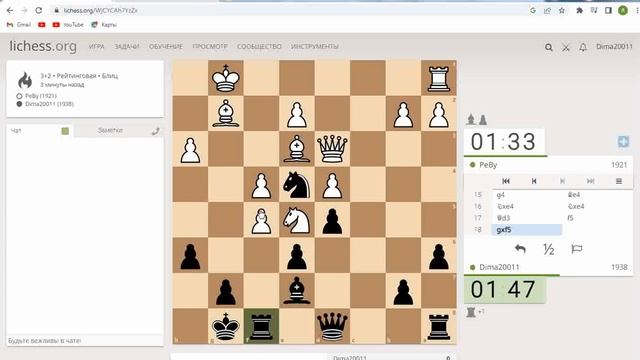Open the Dima20011 user menu
Image resolution: width=640 pixels, height=360 pixels.
(x=614, y=47)
